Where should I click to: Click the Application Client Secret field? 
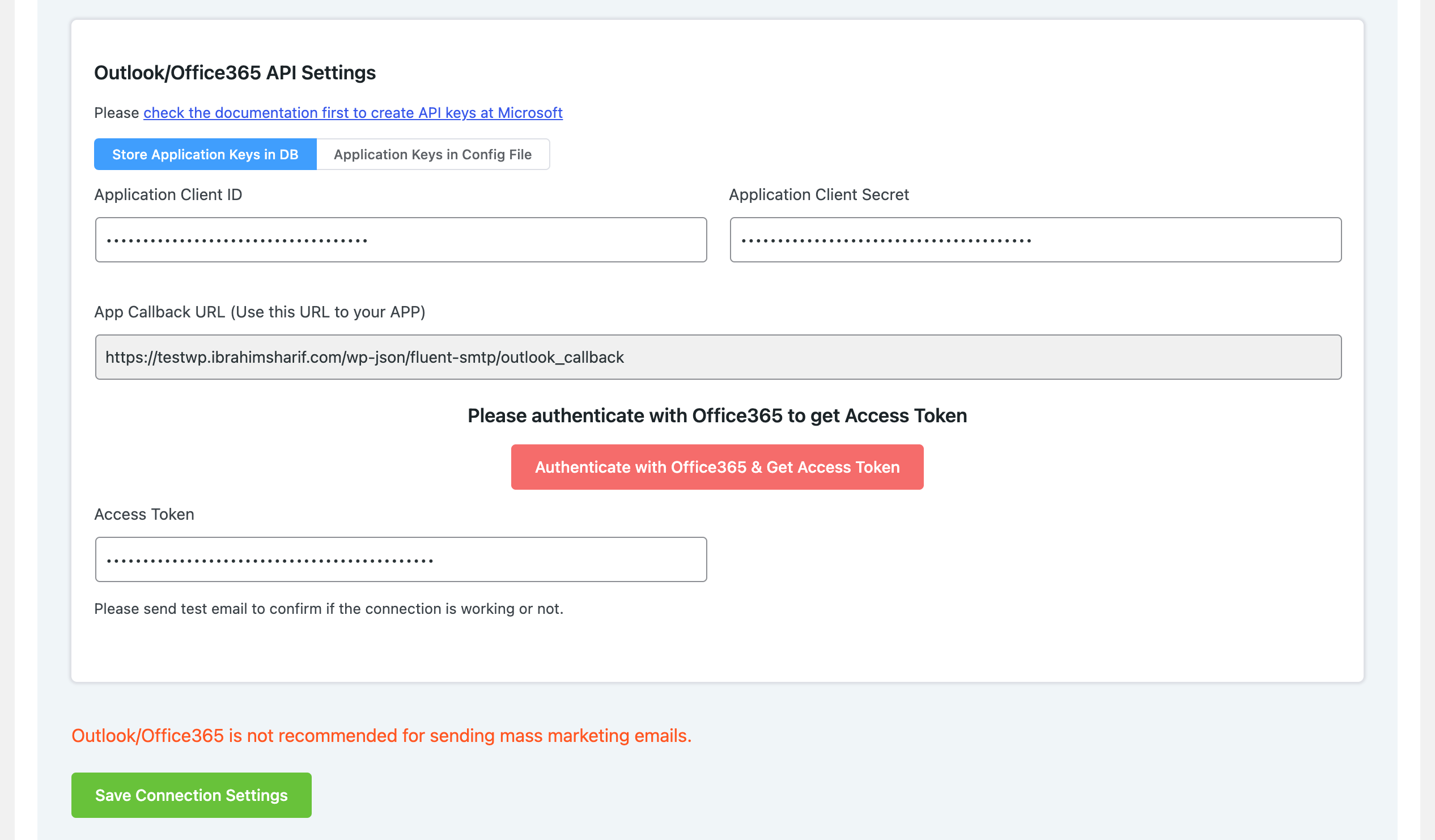tap(1035, 240)
